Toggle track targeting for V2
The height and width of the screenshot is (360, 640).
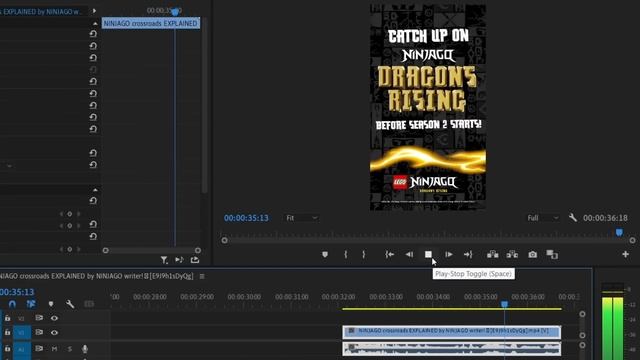pos(21,318)
